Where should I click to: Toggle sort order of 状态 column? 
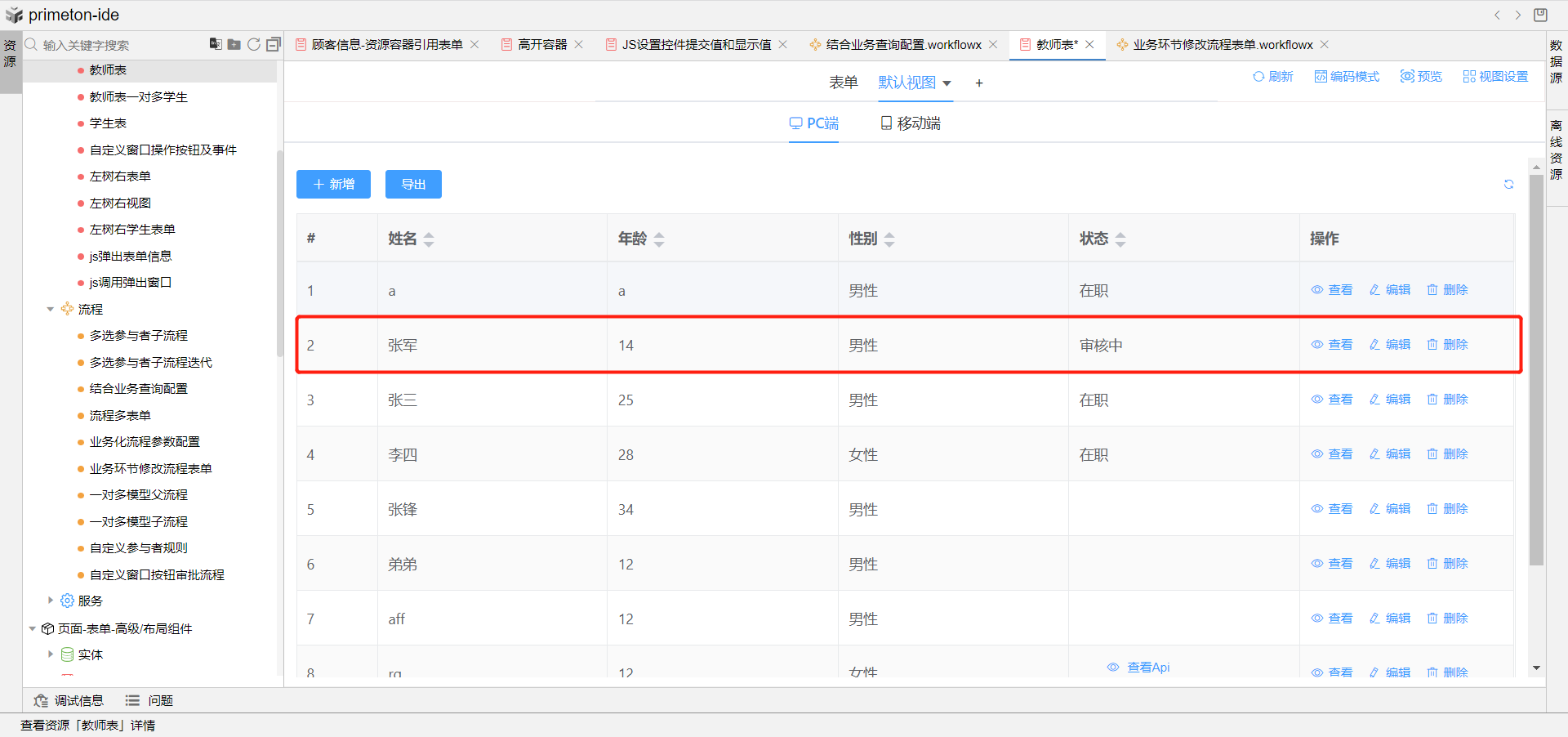click(1120, 239)
